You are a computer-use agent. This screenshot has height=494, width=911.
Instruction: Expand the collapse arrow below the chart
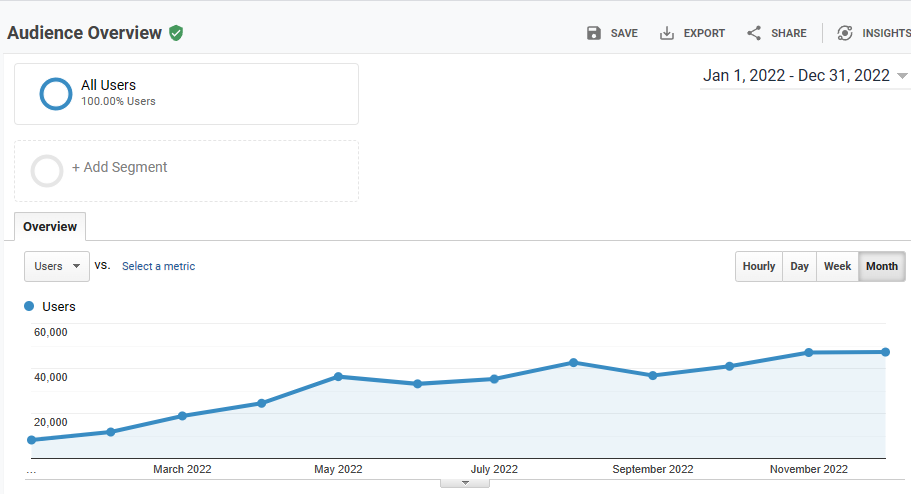(465, 483)
